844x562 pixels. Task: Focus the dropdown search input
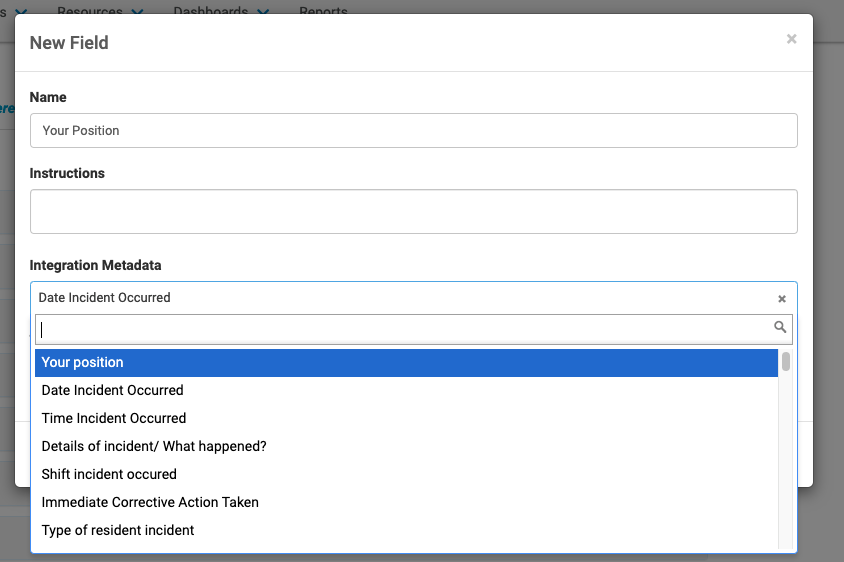tap(413, 329)
